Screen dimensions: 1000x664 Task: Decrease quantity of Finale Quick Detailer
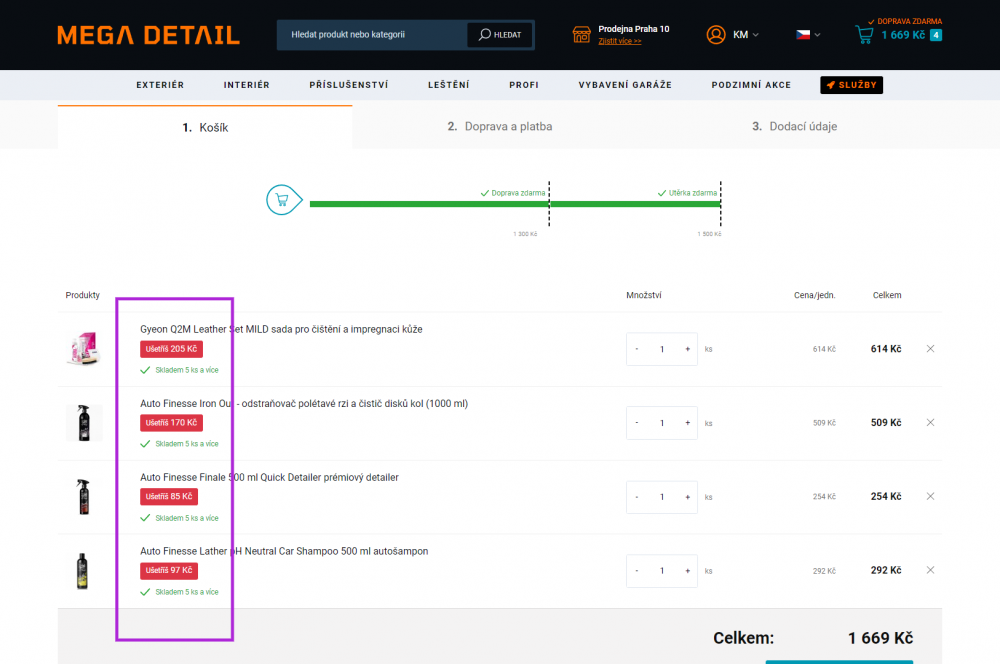[x=636, y=497]
